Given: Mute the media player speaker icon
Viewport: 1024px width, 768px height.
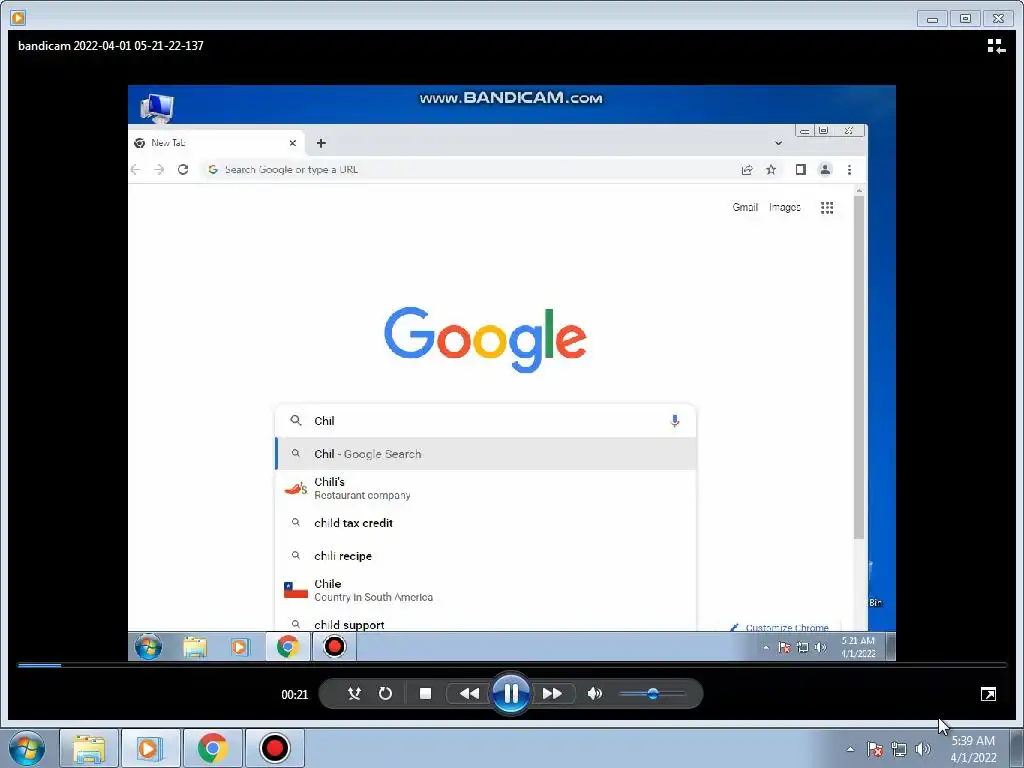Looking at the screenshot, I should coord(594,694).
